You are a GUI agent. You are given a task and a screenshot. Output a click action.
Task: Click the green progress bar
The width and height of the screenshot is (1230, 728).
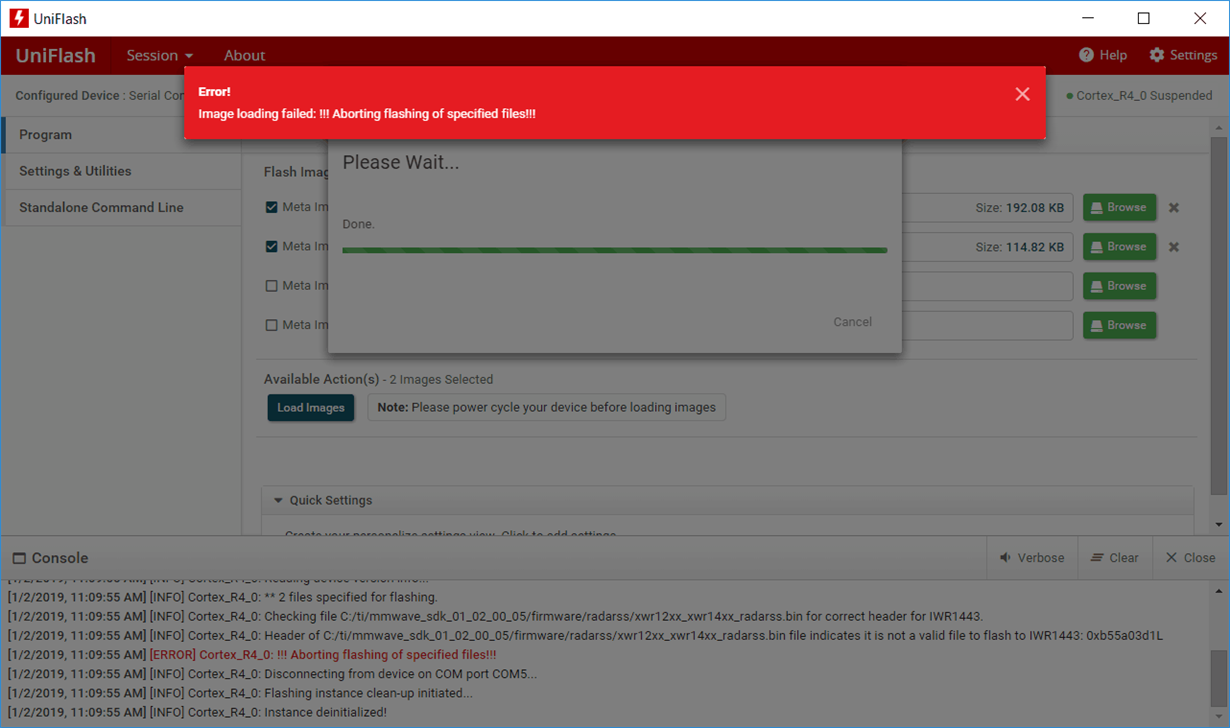click(x=614, y=250)
